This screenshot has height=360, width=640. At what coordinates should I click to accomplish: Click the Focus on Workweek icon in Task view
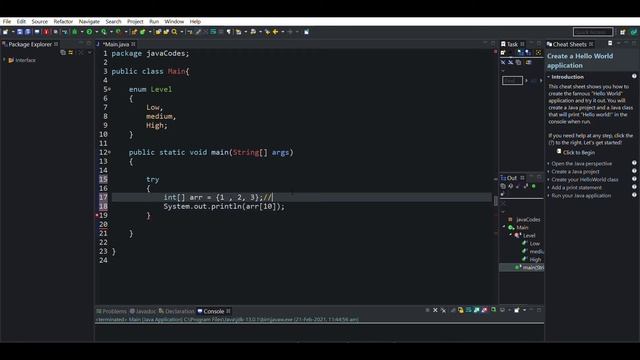click(x=538, y=53)
